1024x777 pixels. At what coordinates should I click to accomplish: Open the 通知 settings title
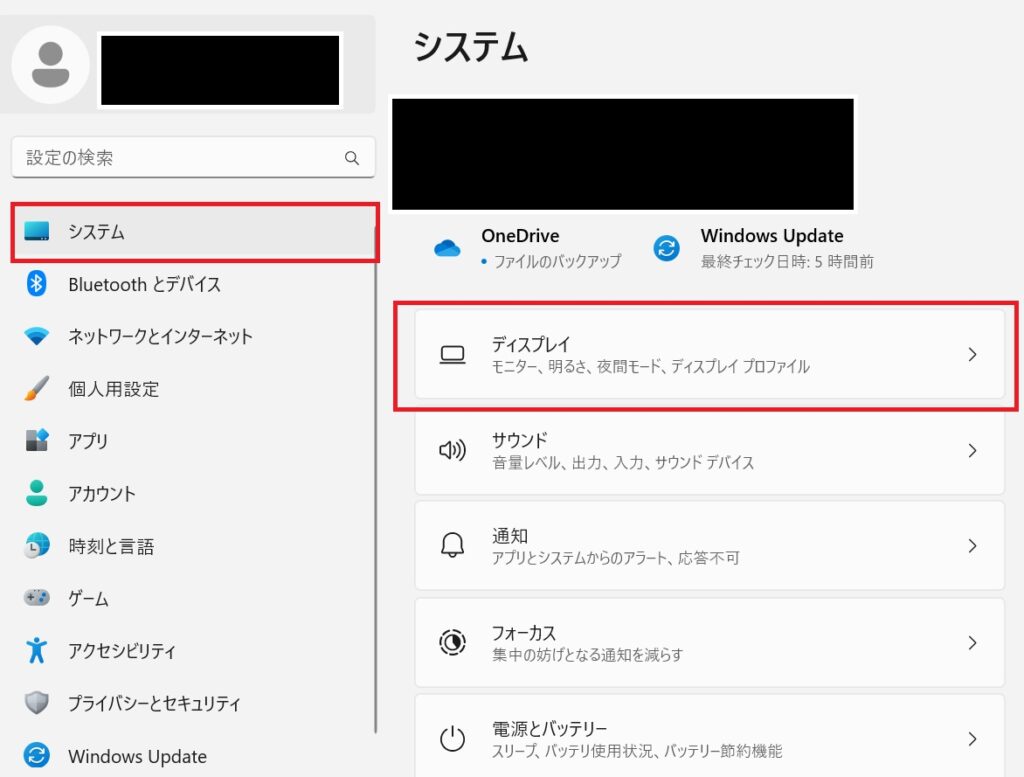(509, 536)
